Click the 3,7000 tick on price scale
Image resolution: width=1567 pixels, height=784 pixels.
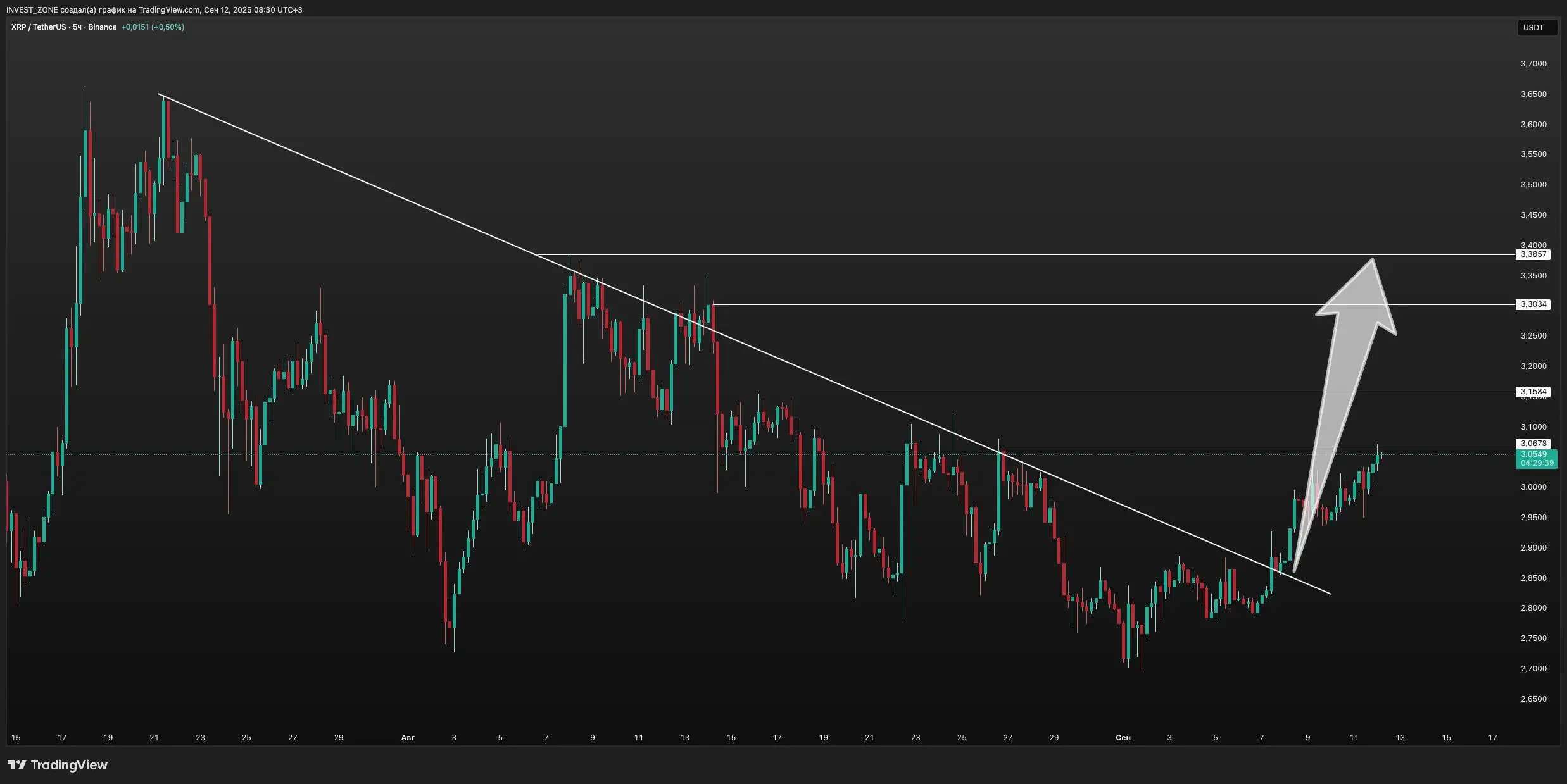(x=1533, y=64)
